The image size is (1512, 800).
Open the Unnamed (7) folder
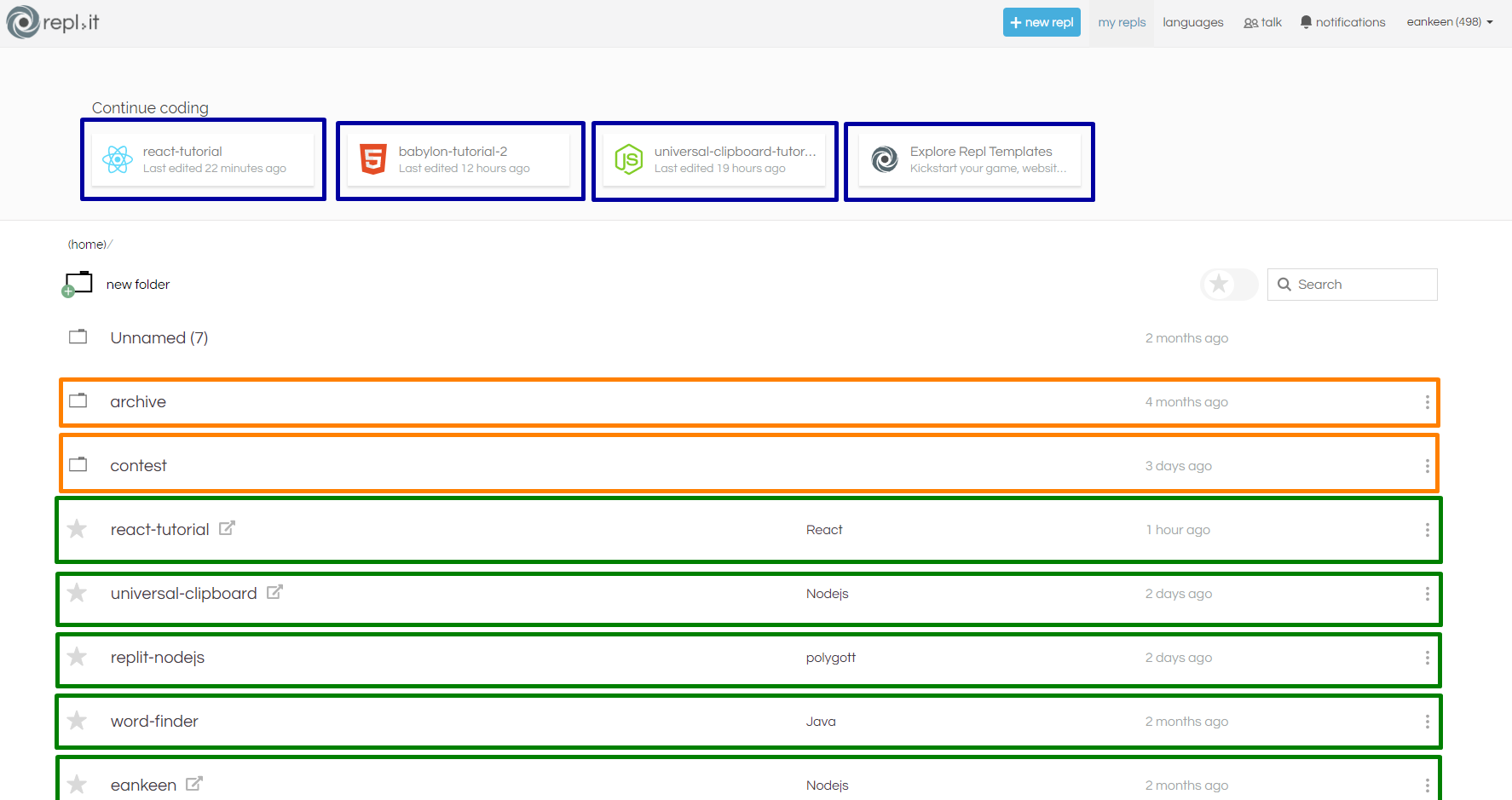pyautogui.click(x=159, y=338)
